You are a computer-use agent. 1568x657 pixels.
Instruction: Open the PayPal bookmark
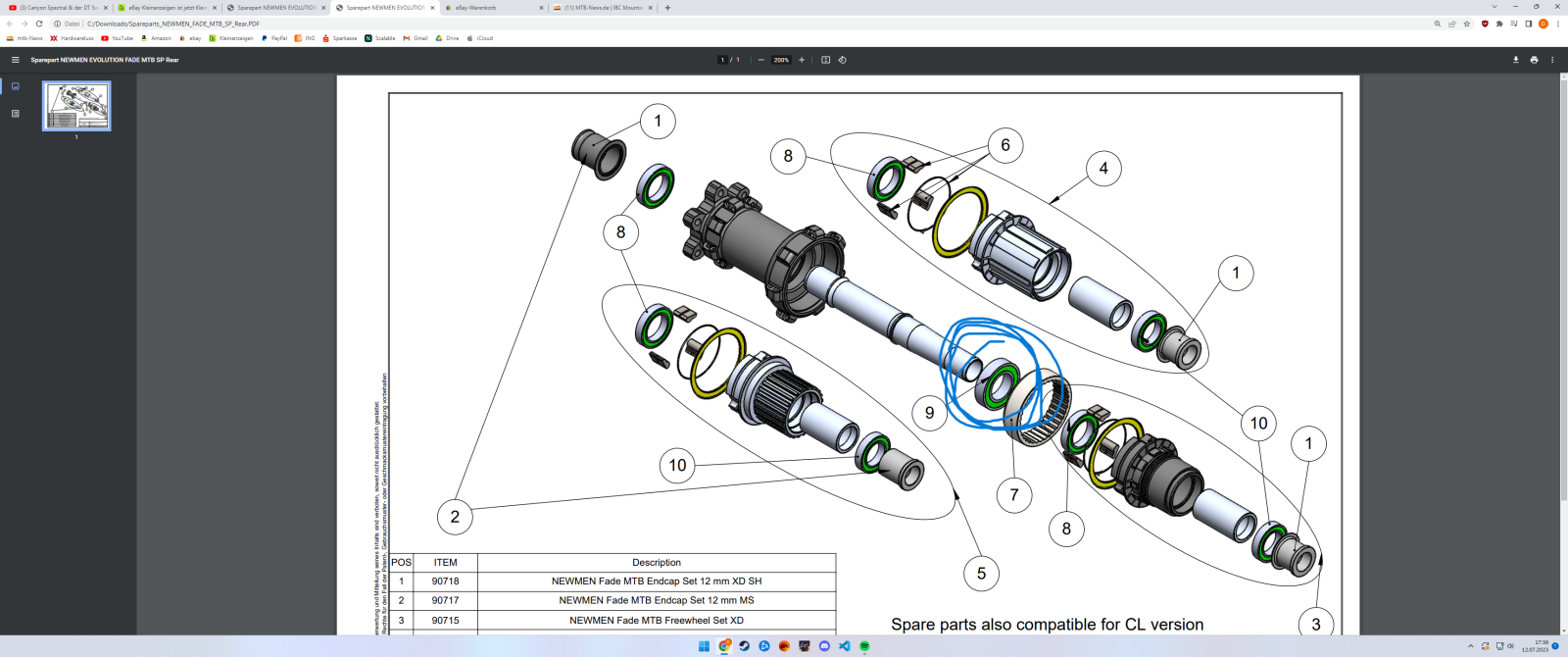[x=274, y=38]
